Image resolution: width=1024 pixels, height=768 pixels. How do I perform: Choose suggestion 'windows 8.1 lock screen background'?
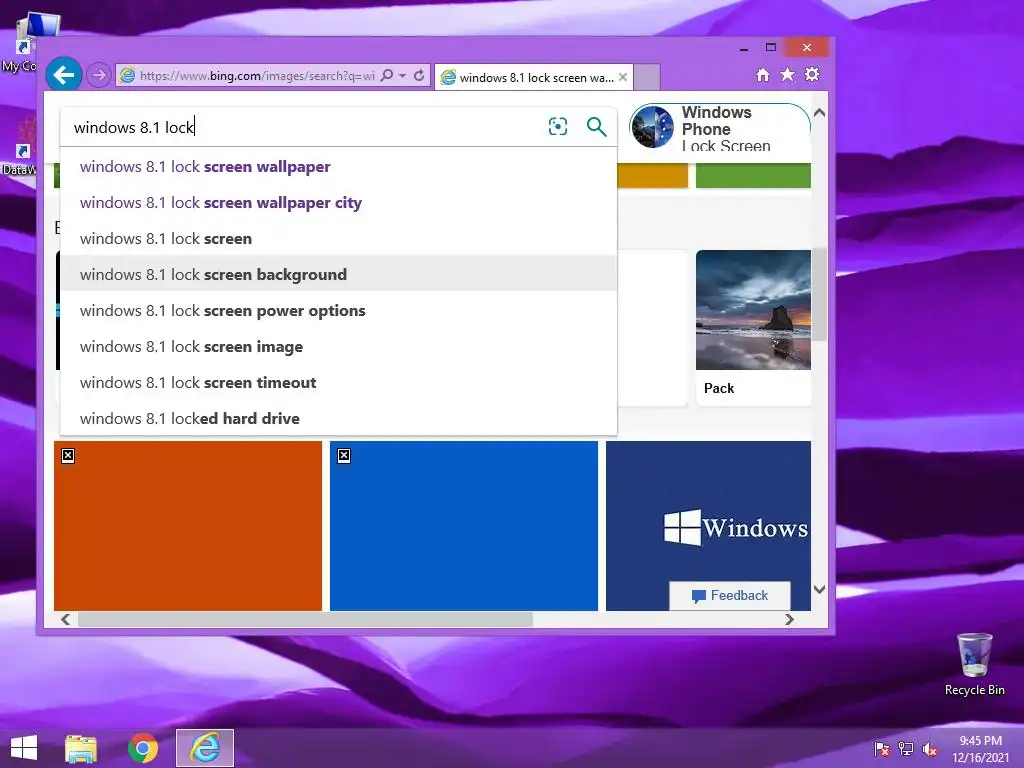click(338, 274)
